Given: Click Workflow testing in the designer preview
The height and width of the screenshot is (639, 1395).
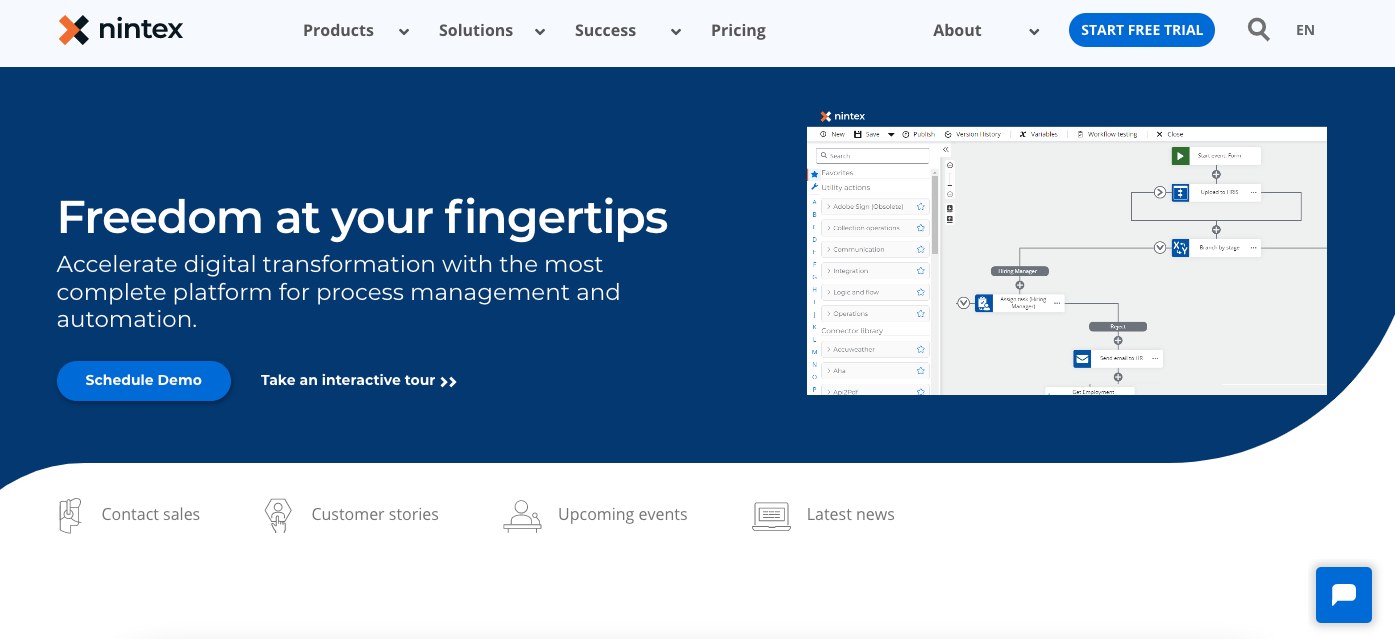Looking at the screenshot, I should click(1108, 134).
